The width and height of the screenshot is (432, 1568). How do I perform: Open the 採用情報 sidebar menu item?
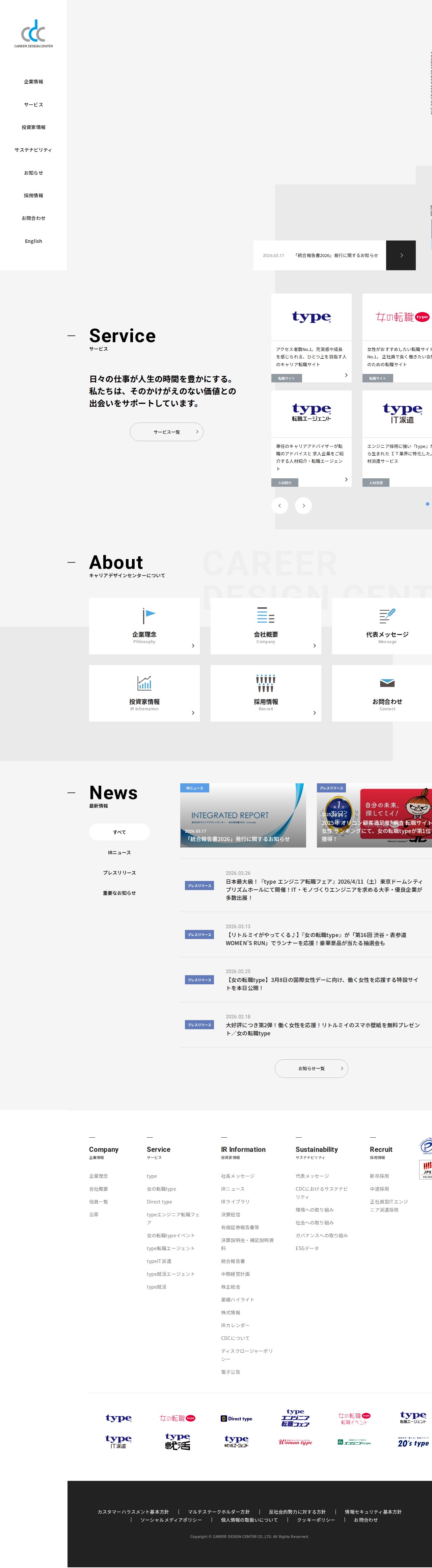pyautogui.click(x=33, y=195)
